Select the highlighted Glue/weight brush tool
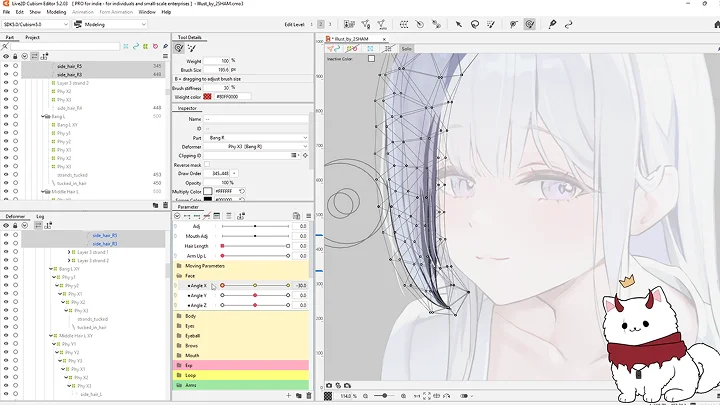 tap(529, 24)
